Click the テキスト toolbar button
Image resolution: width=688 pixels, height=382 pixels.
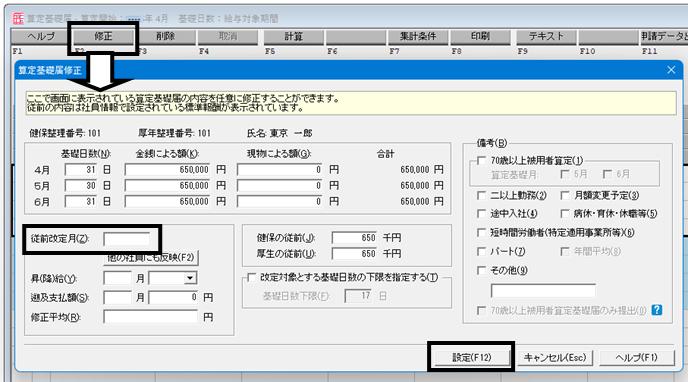(546, 37)
